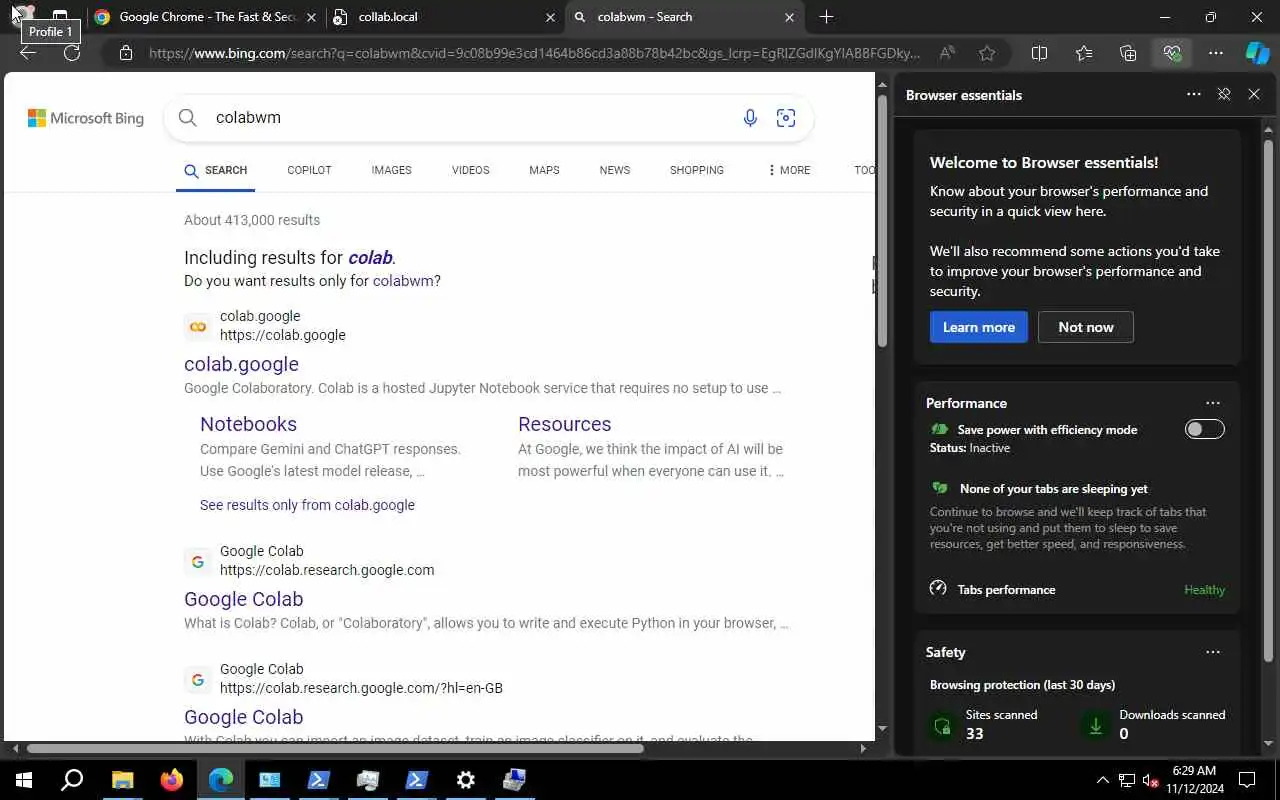Open Google Colab result for colab.research.google.com
1280x800 pixels.
(x=243, y=599)
